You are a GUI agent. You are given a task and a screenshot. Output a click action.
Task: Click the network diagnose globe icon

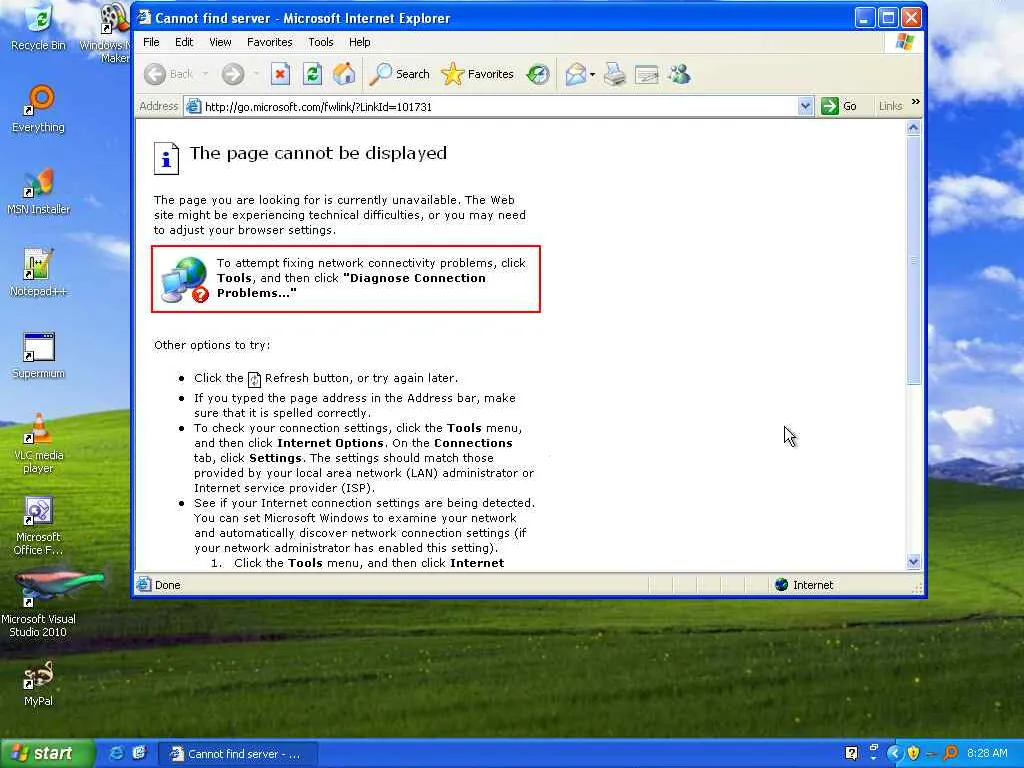click(185, 280)
